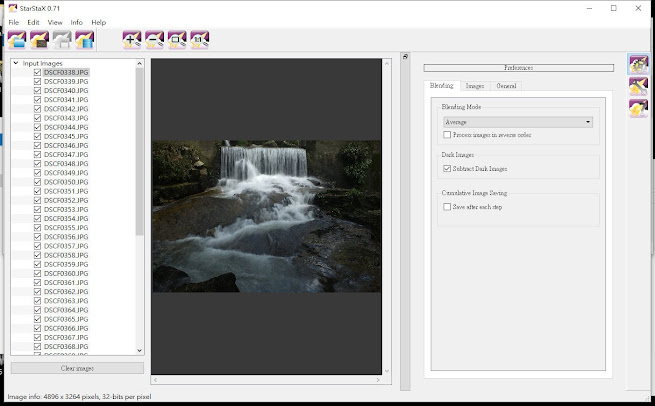Switch to the Images tab
Image resolution: width=655 pixels, height=406 pixels.
475,86
